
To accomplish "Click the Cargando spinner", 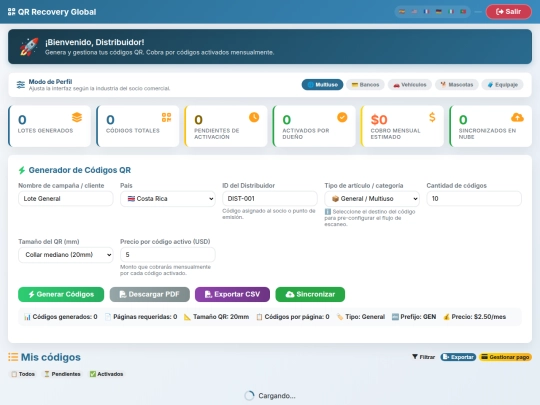I will (249, 396).
